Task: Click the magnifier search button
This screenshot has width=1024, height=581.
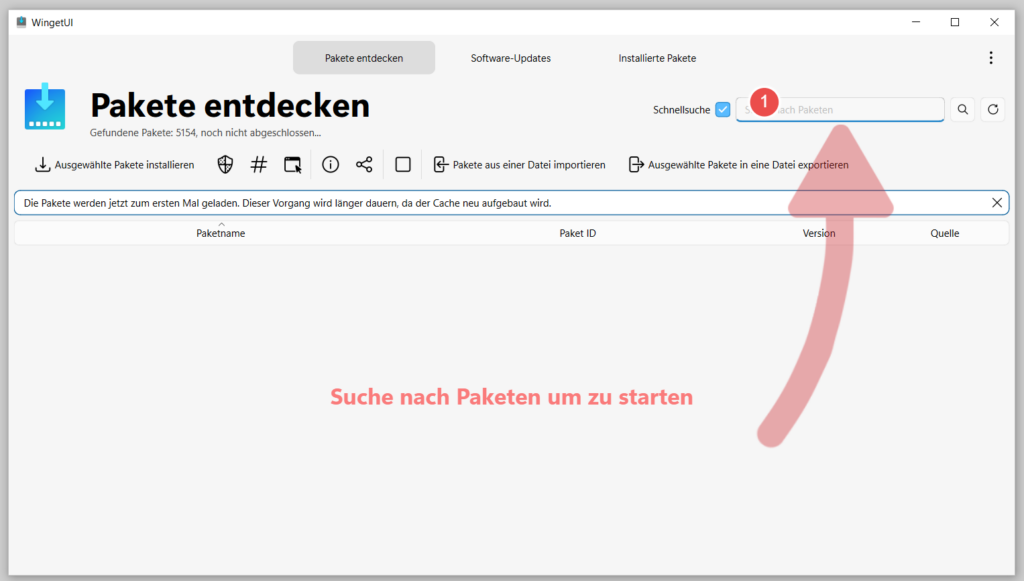Action: point(963,110)
